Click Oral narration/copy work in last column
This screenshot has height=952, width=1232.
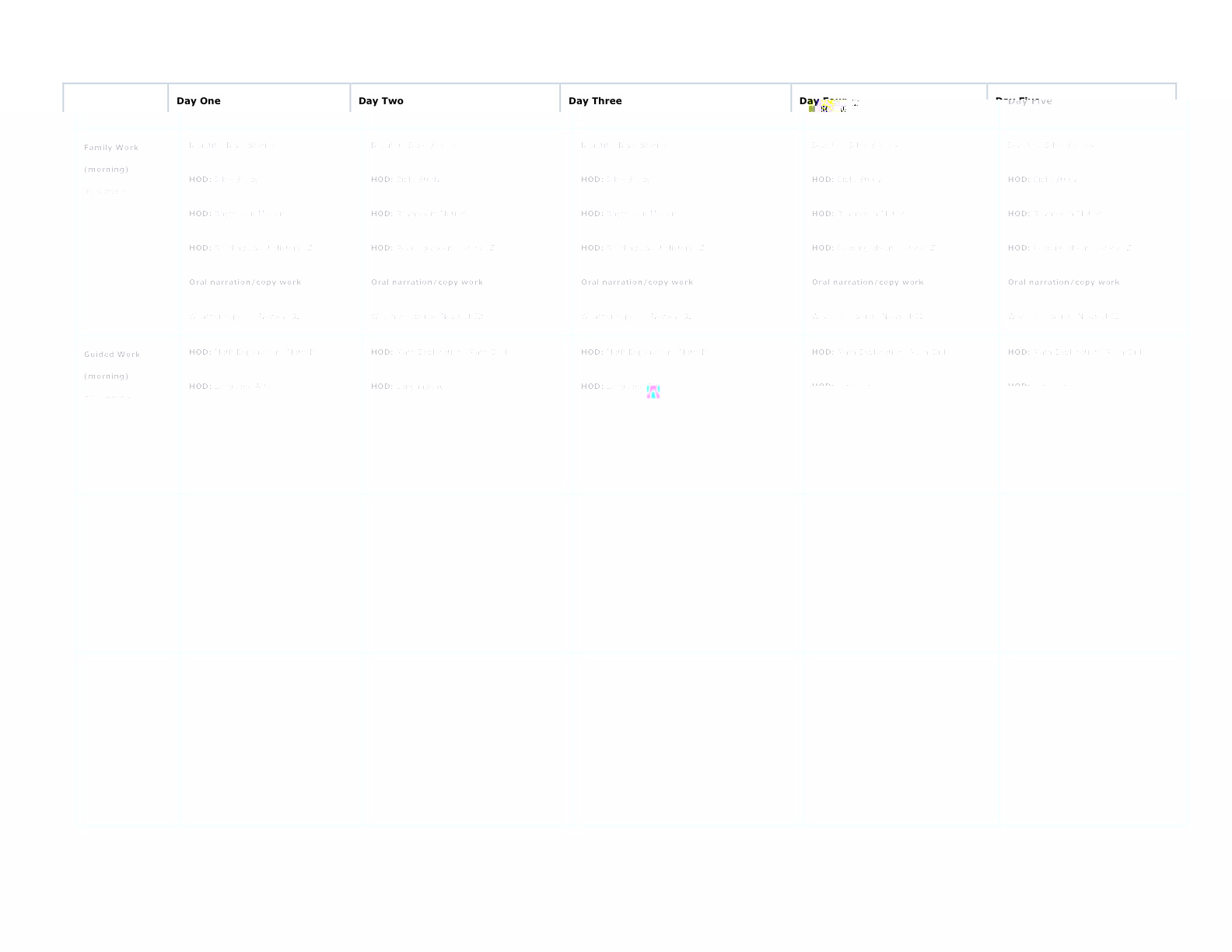1064,282
